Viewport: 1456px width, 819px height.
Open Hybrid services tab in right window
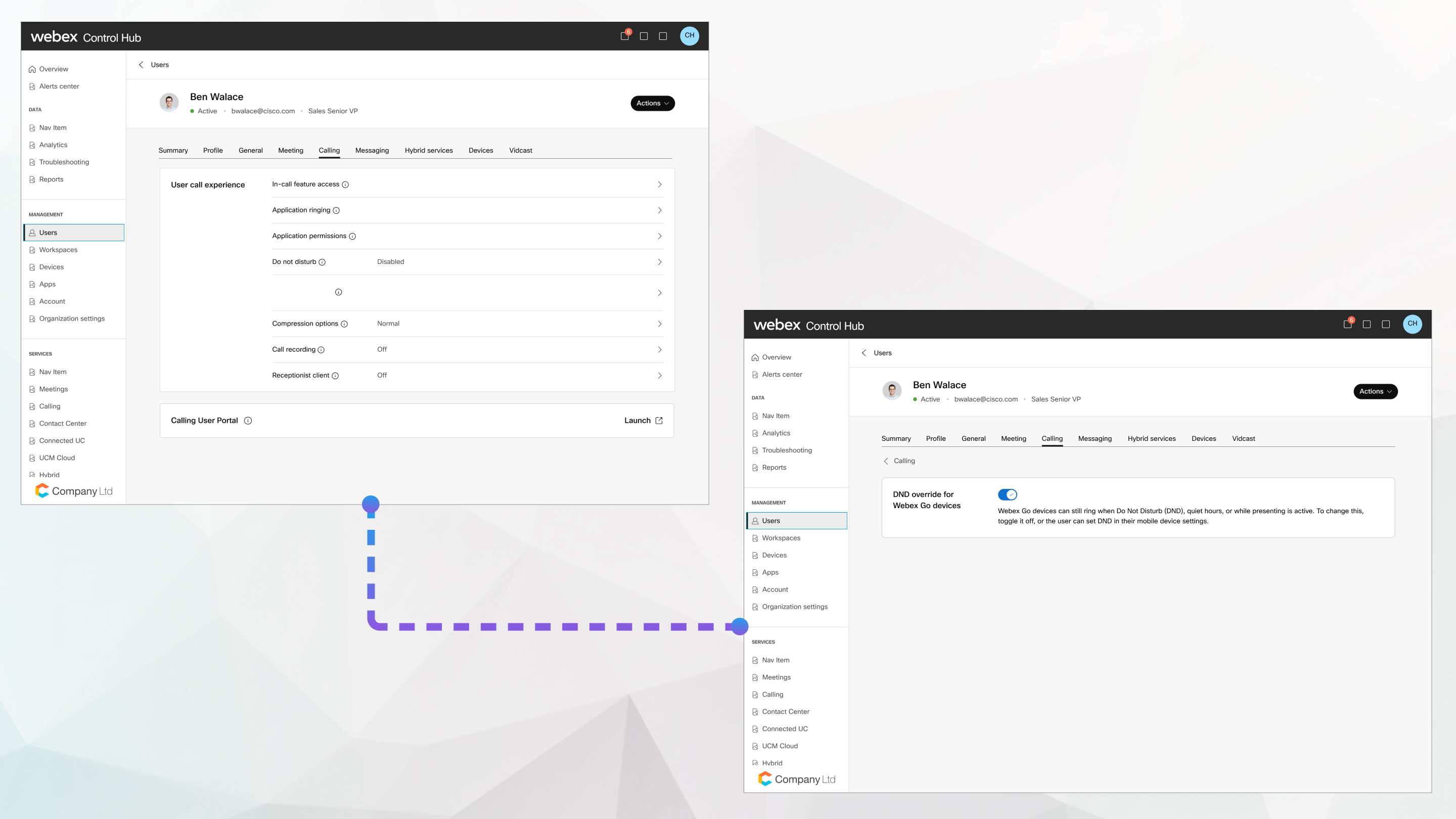[x=1151, y=439]
